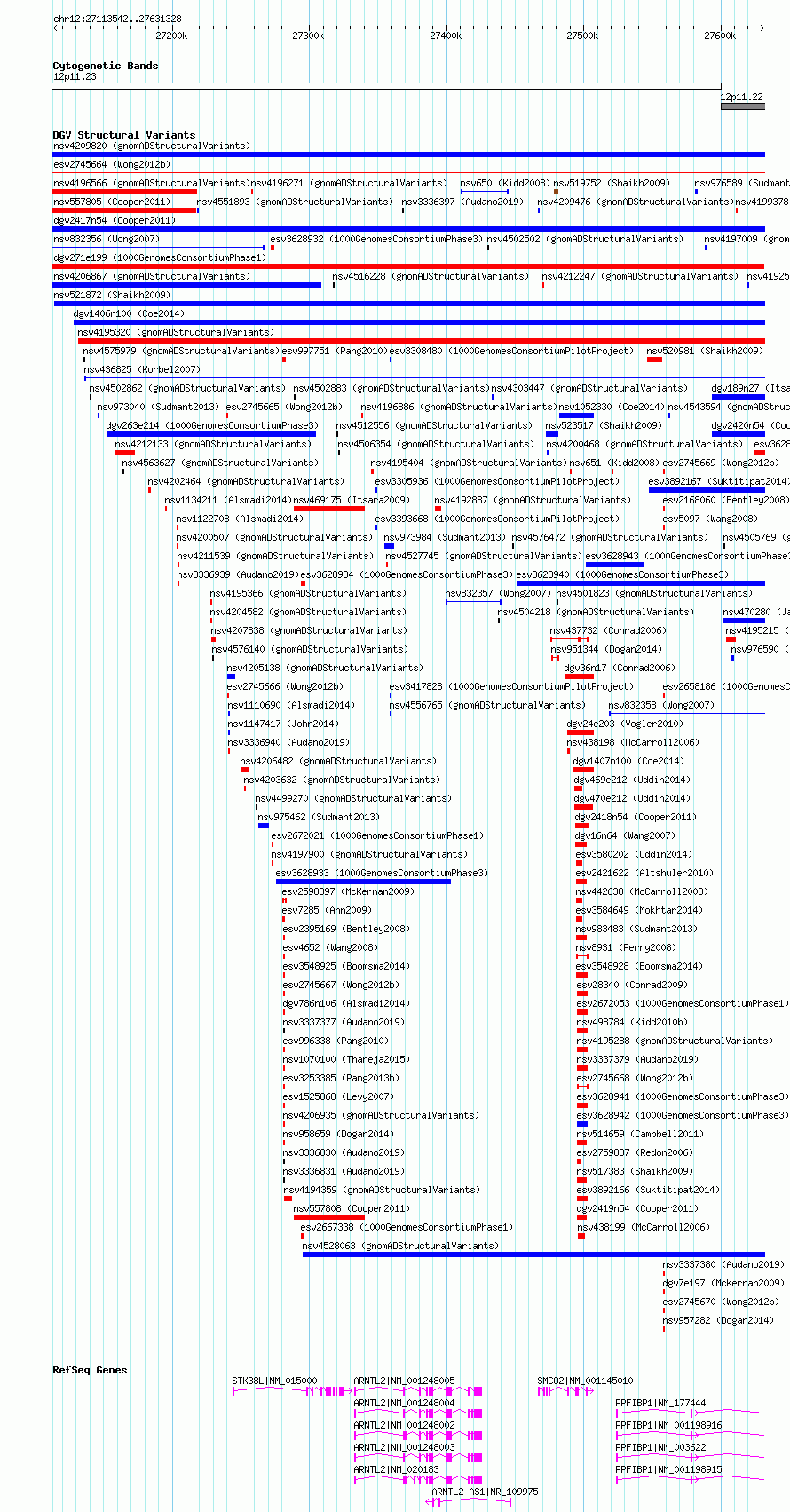Click esv3892167 (Suktitipat2014) label
Viewport: 790px width, 1512px height.
[719, 481]
